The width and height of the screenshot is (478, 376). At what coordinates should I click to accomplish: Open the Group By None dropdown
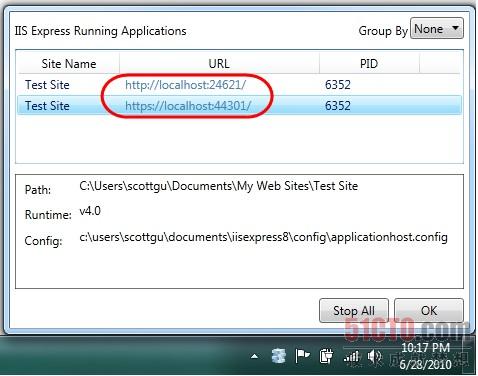436,28
